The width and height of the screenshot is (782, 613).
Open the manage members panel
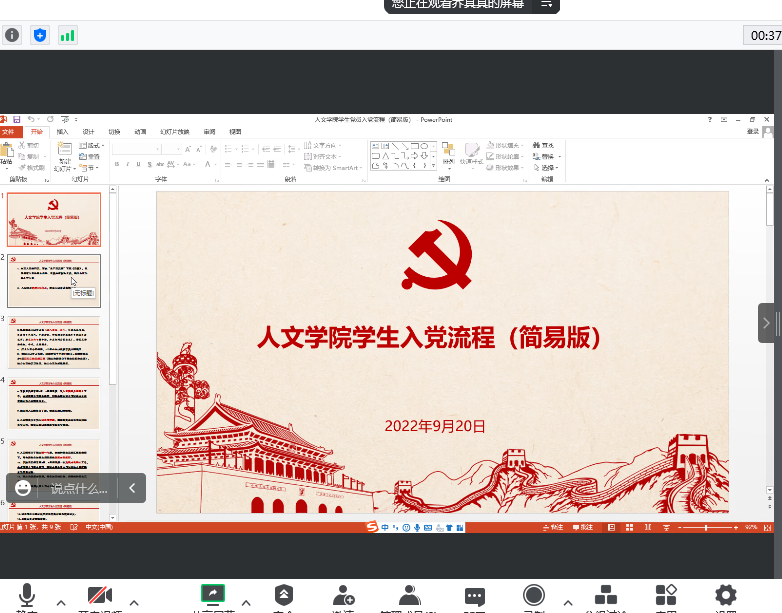click(408, 595)
